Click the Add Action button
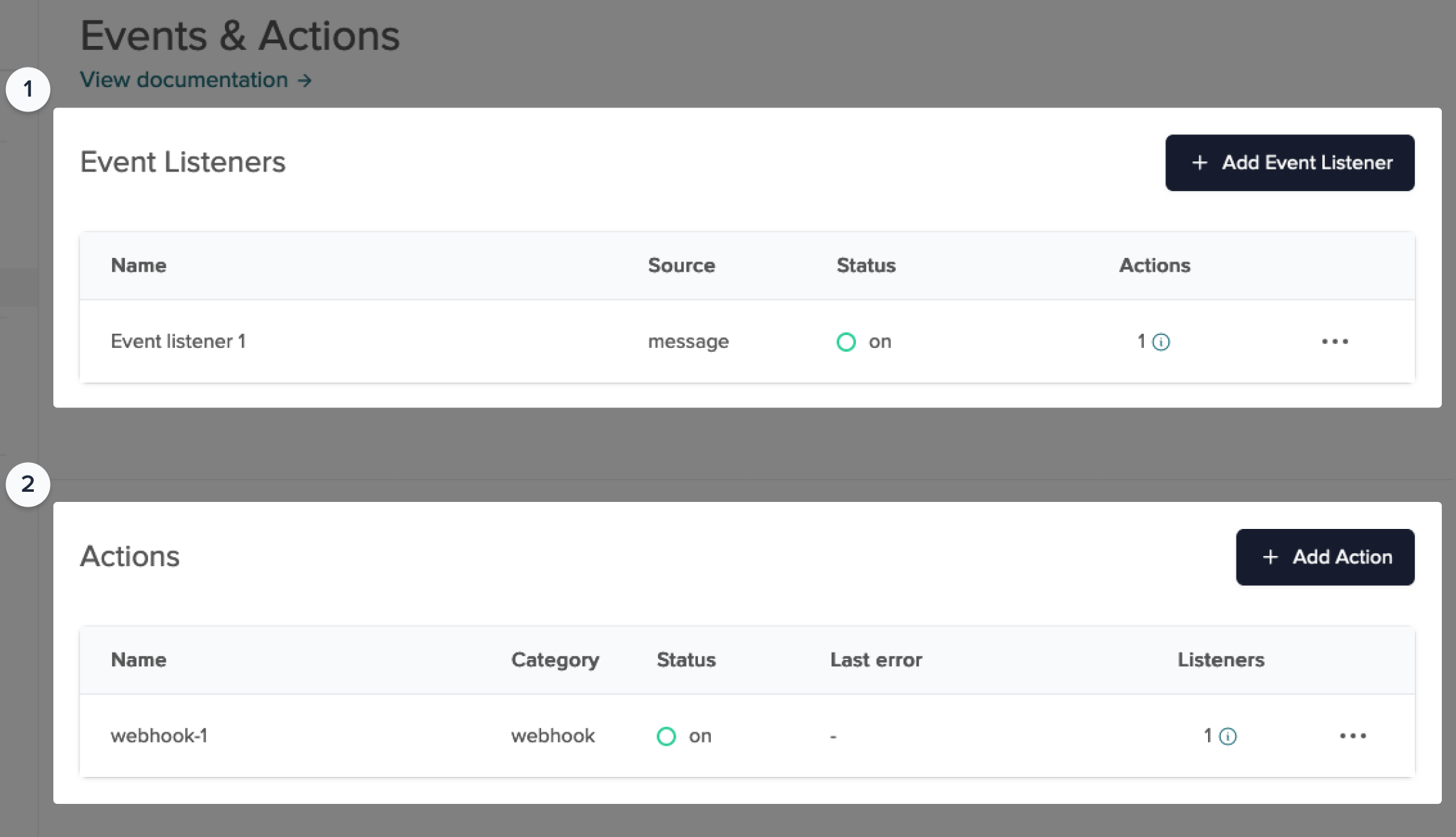 tap(1325, 557)
